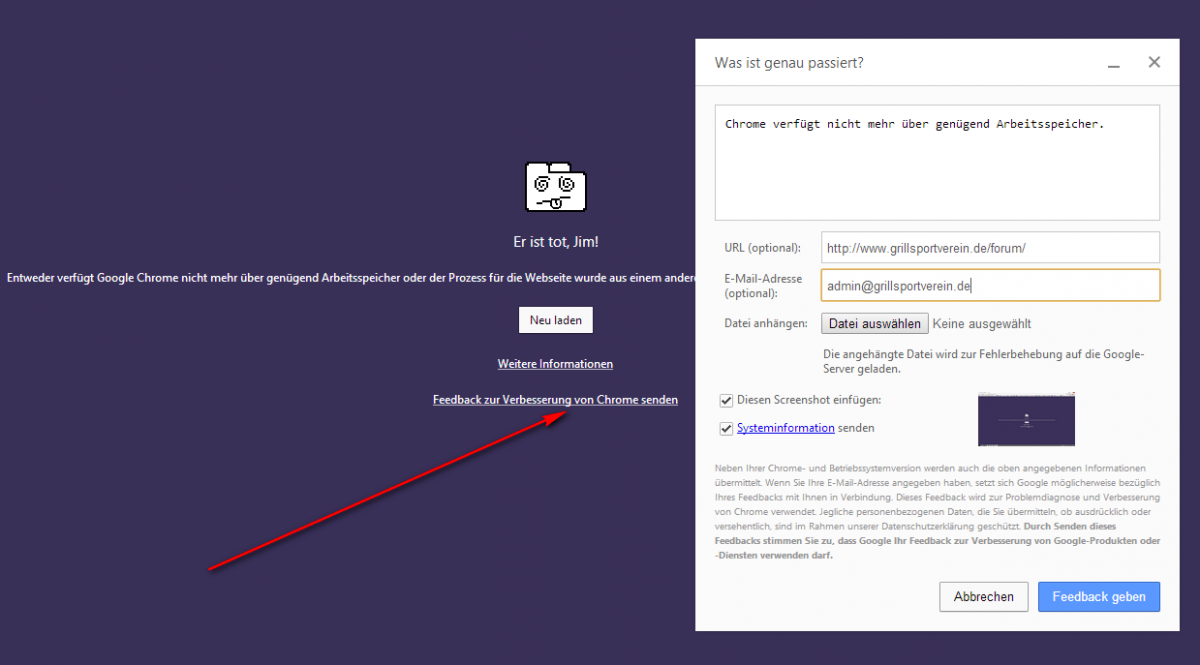Click the 'Keine ausgewählt' file status text

pyautogui.click(x=981, y=324)
